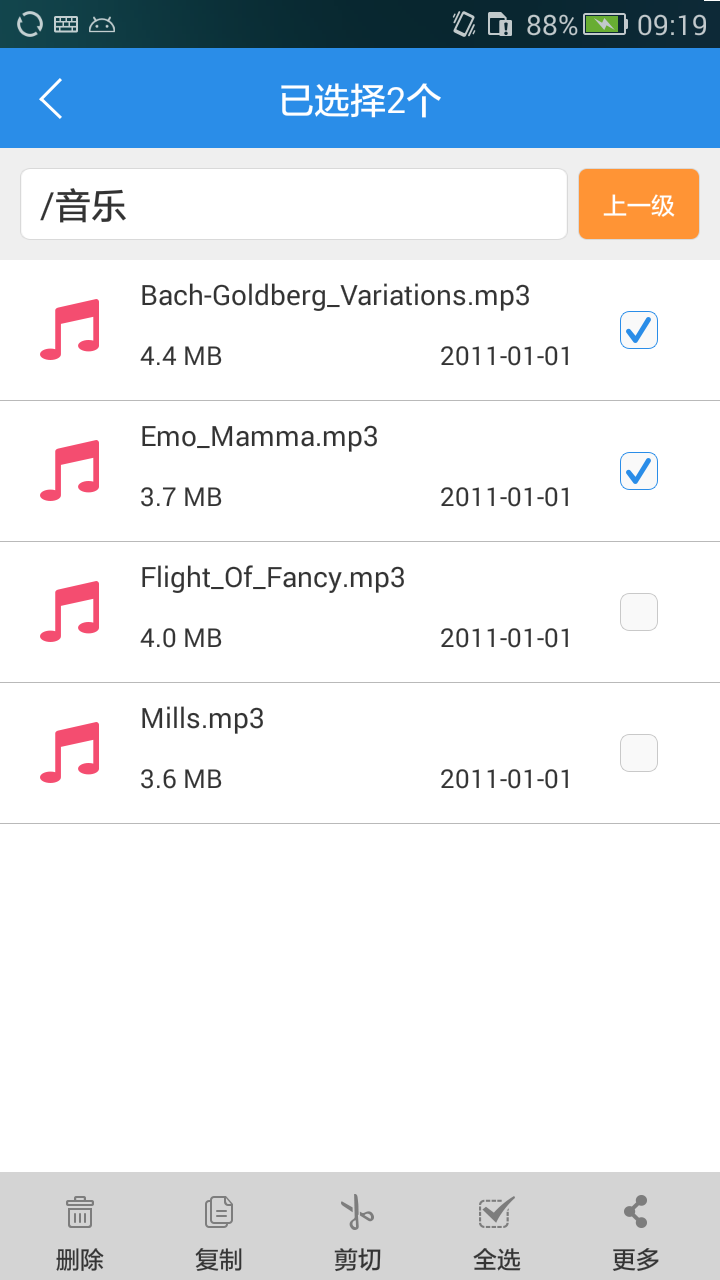The width and height of the screenshot is (720, 1280).
Task: Tap the Mills.mp3 file name
Action: tap(202, 719)
